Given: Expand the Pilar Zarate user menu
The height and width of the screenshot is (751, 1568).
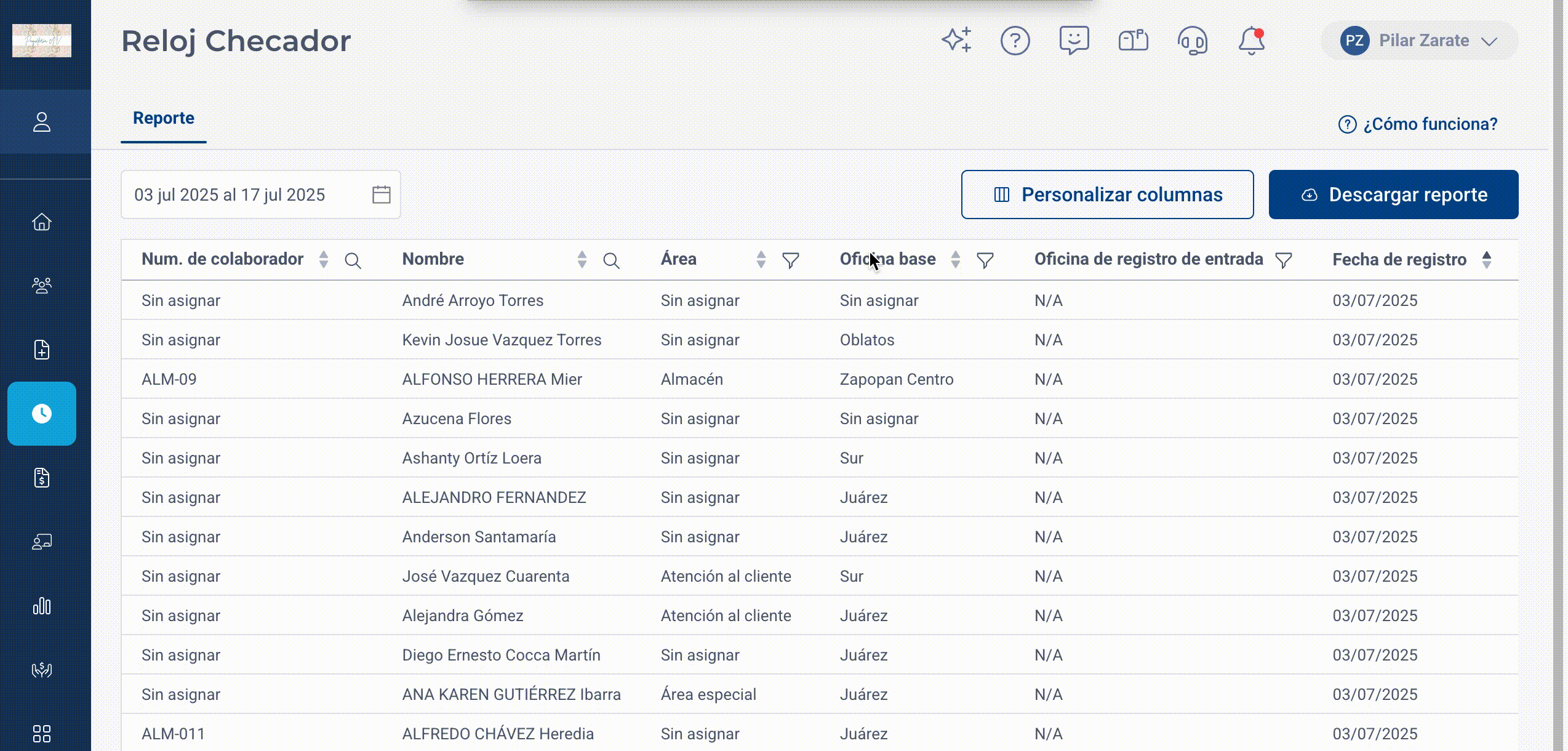Looking at the screenshot, I should click(1419, 41).
